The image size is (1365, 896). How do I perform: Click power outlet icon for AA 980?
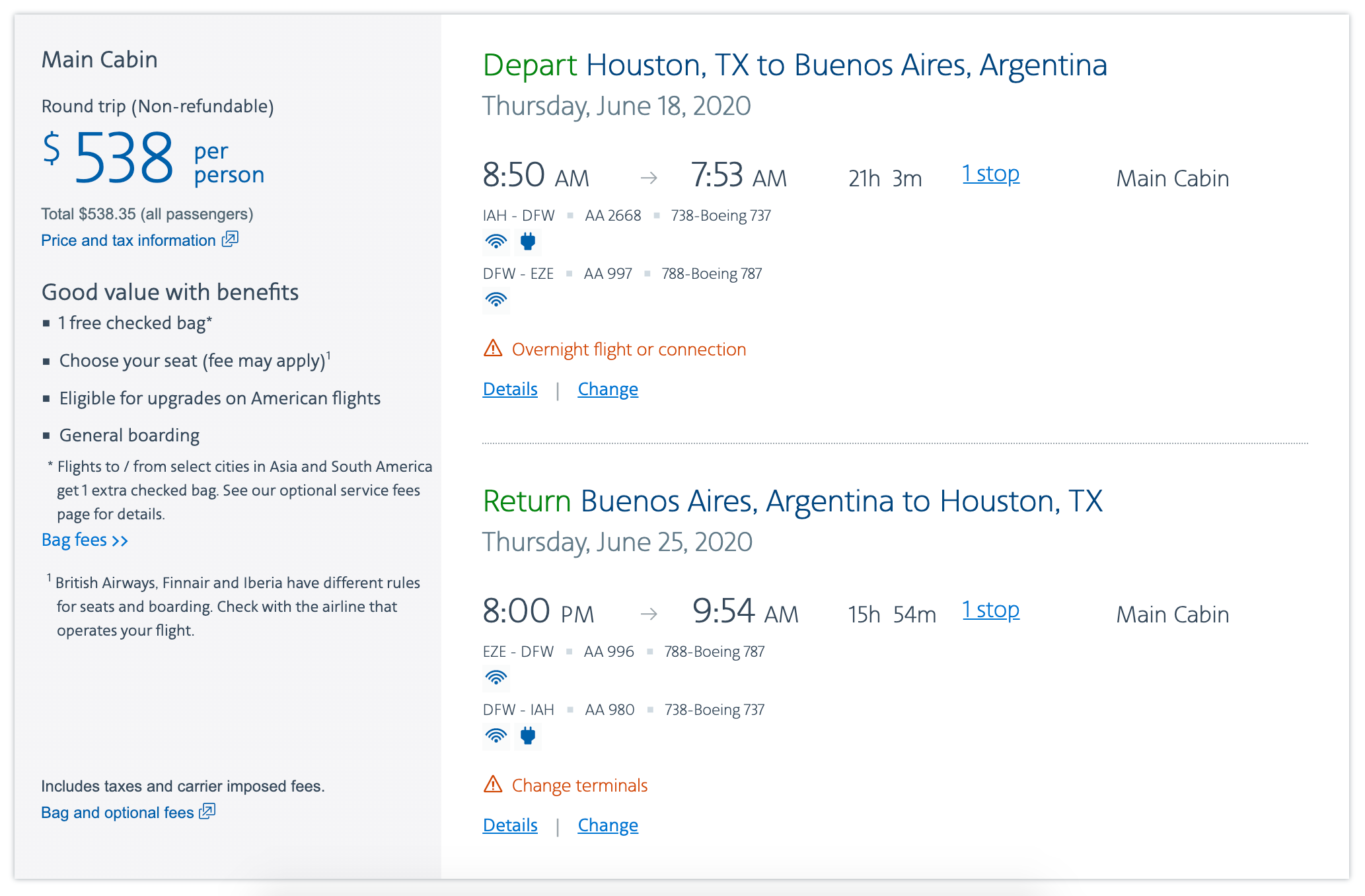click(x=527, y=736)
